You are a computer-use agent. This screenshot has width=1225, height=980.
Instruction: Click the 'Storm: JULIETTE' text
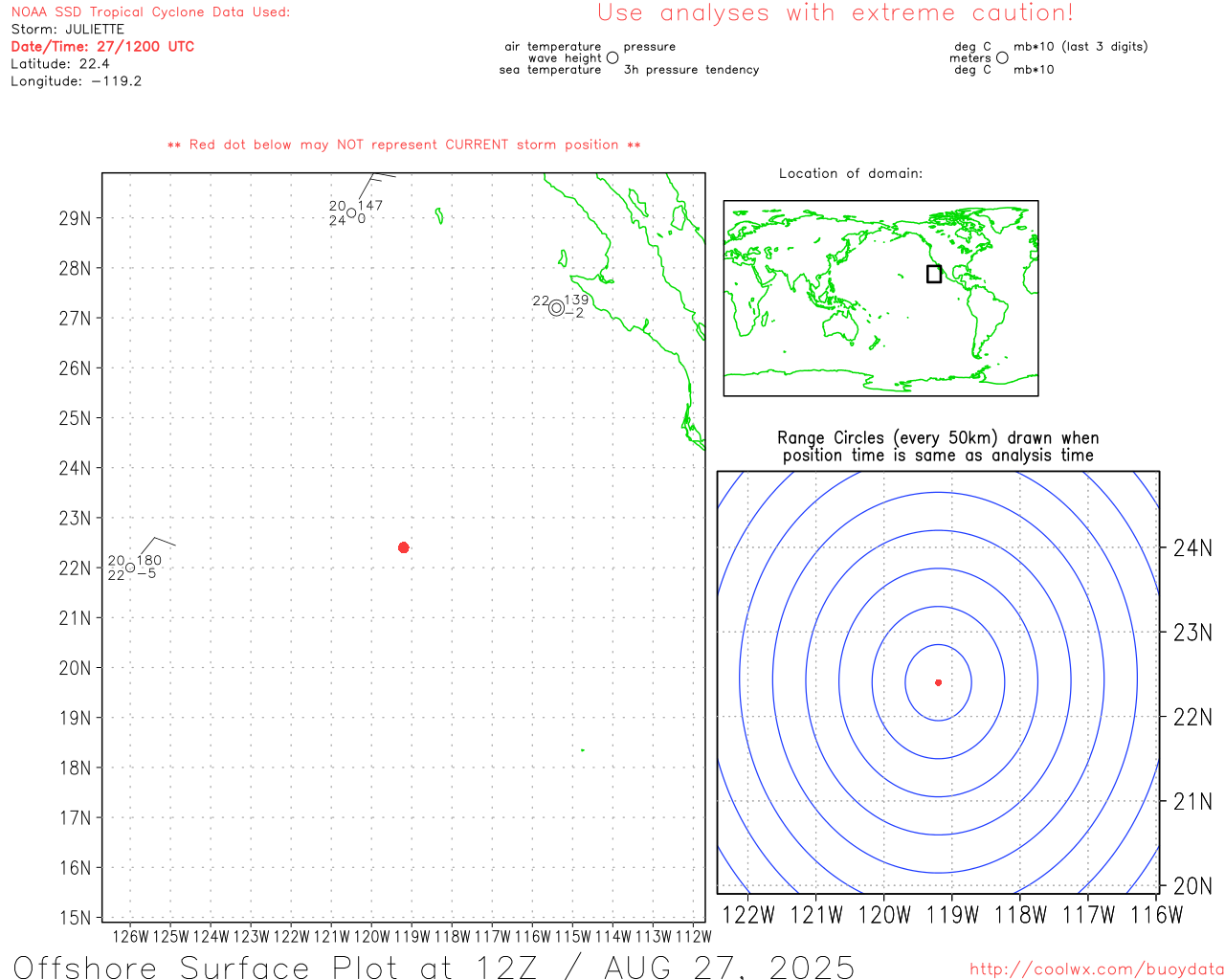click(x=67, y=30)
